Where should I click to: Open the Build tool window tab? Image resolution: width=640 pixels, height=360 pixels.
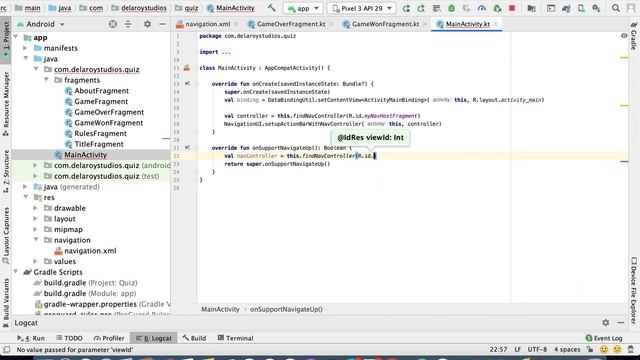point(194,338)
